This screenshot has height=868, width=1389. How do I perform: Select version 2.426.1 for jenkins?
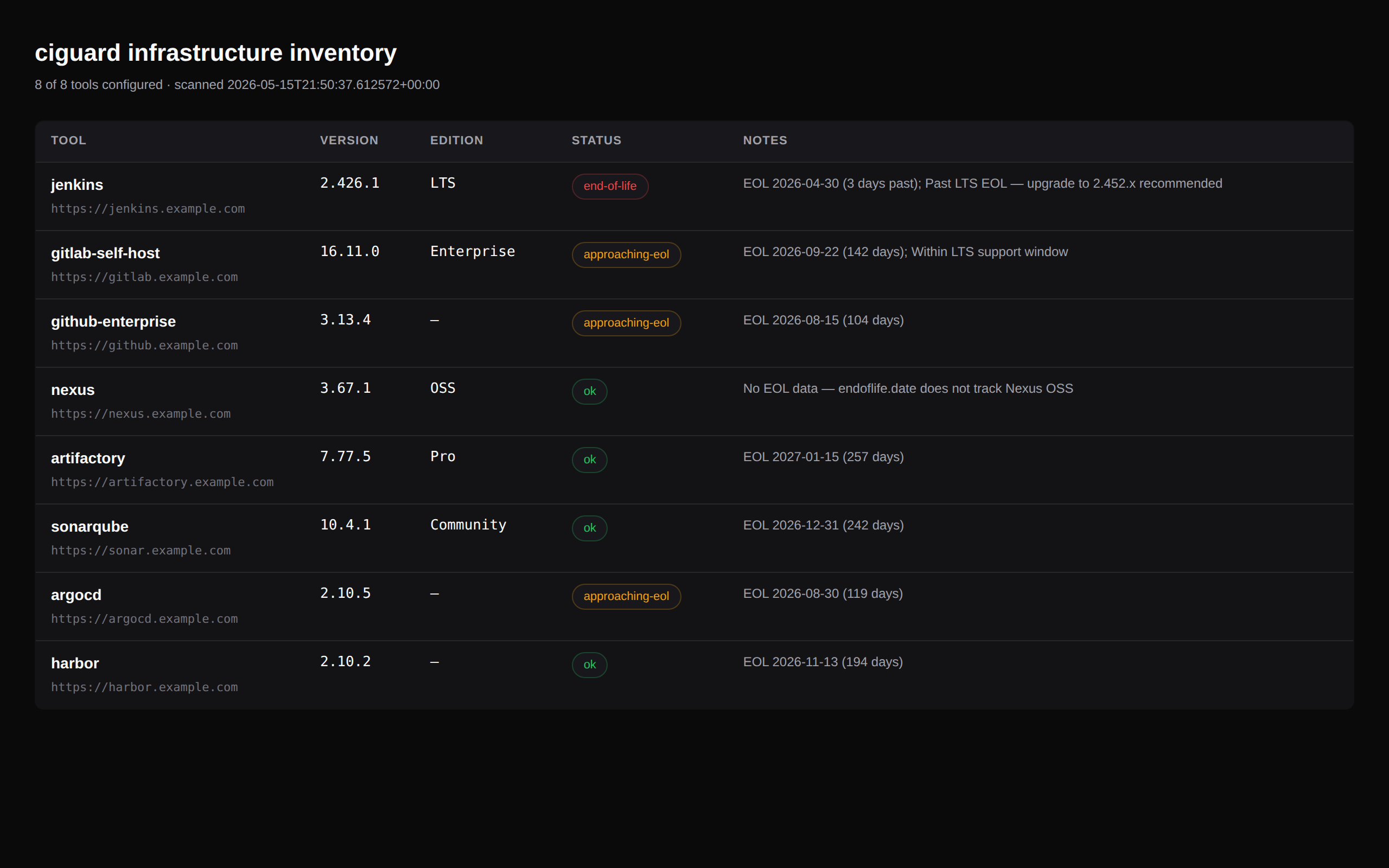click(349, 183)
